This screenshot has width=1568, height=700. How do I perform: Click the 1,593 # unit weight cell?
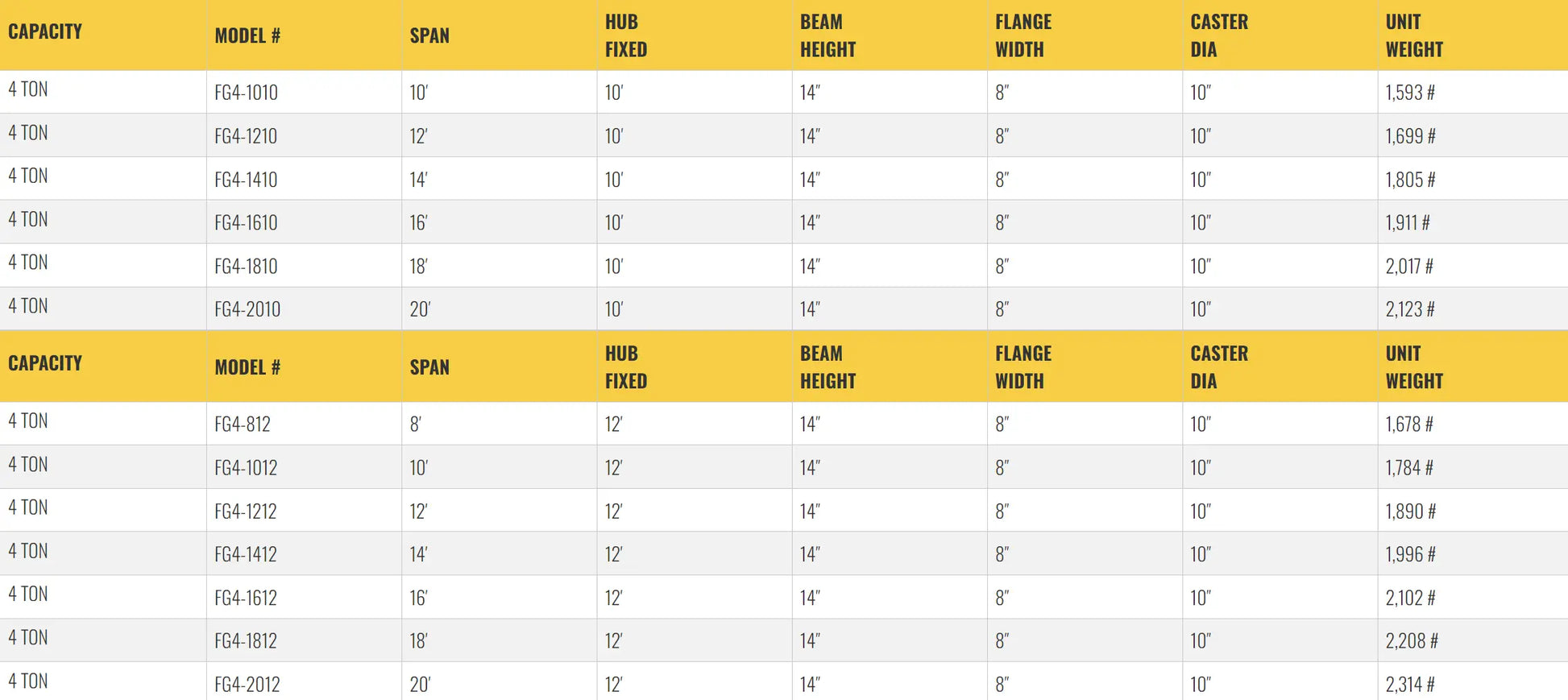point(1410,93)
